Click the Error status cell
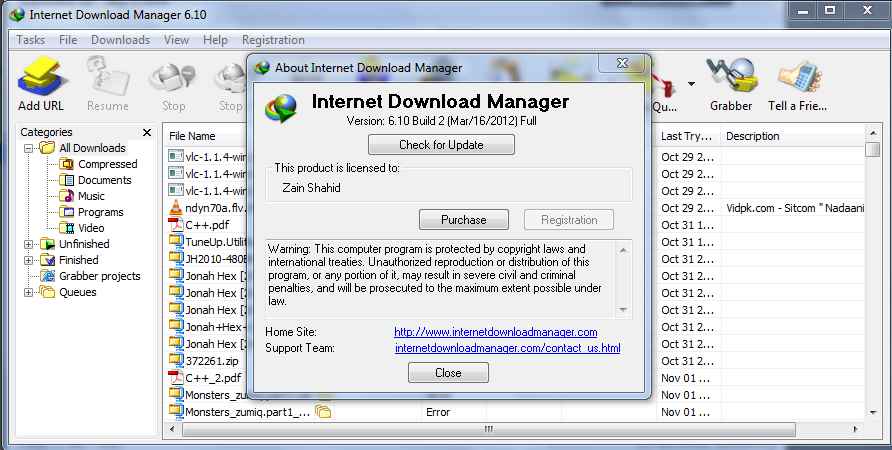Screen dimensions: 892x450 coord(438,412)
